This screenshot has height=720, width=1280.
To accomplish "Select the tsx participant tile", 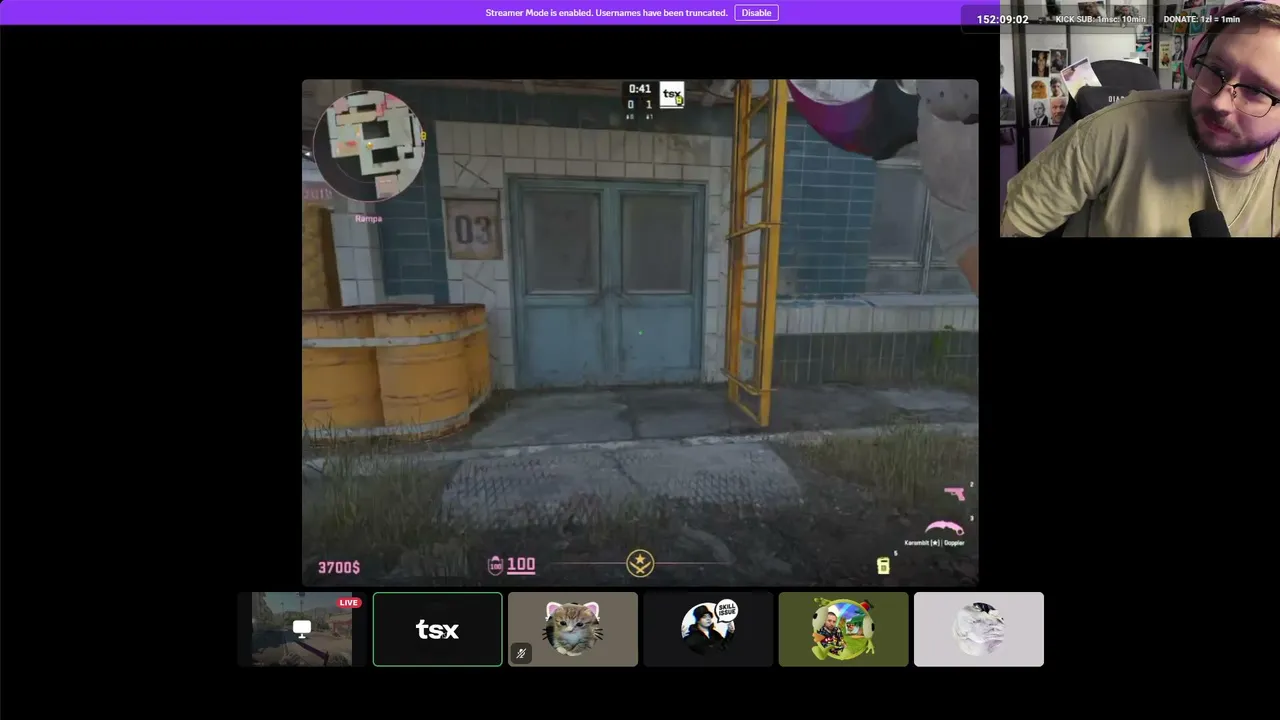I will pyautogui.click(x=437, y=629).
